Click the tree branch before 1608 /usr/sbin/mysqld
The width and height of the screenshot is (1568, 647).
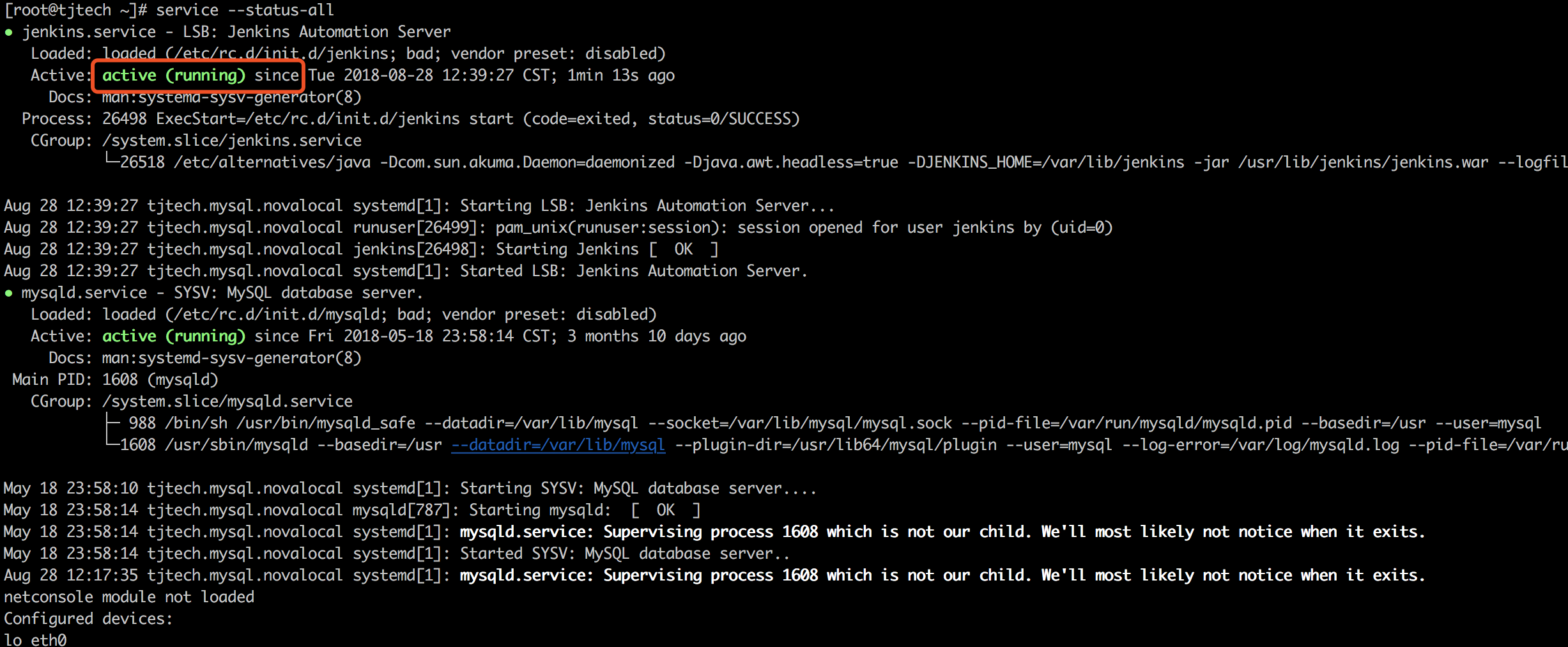point(112,442)
